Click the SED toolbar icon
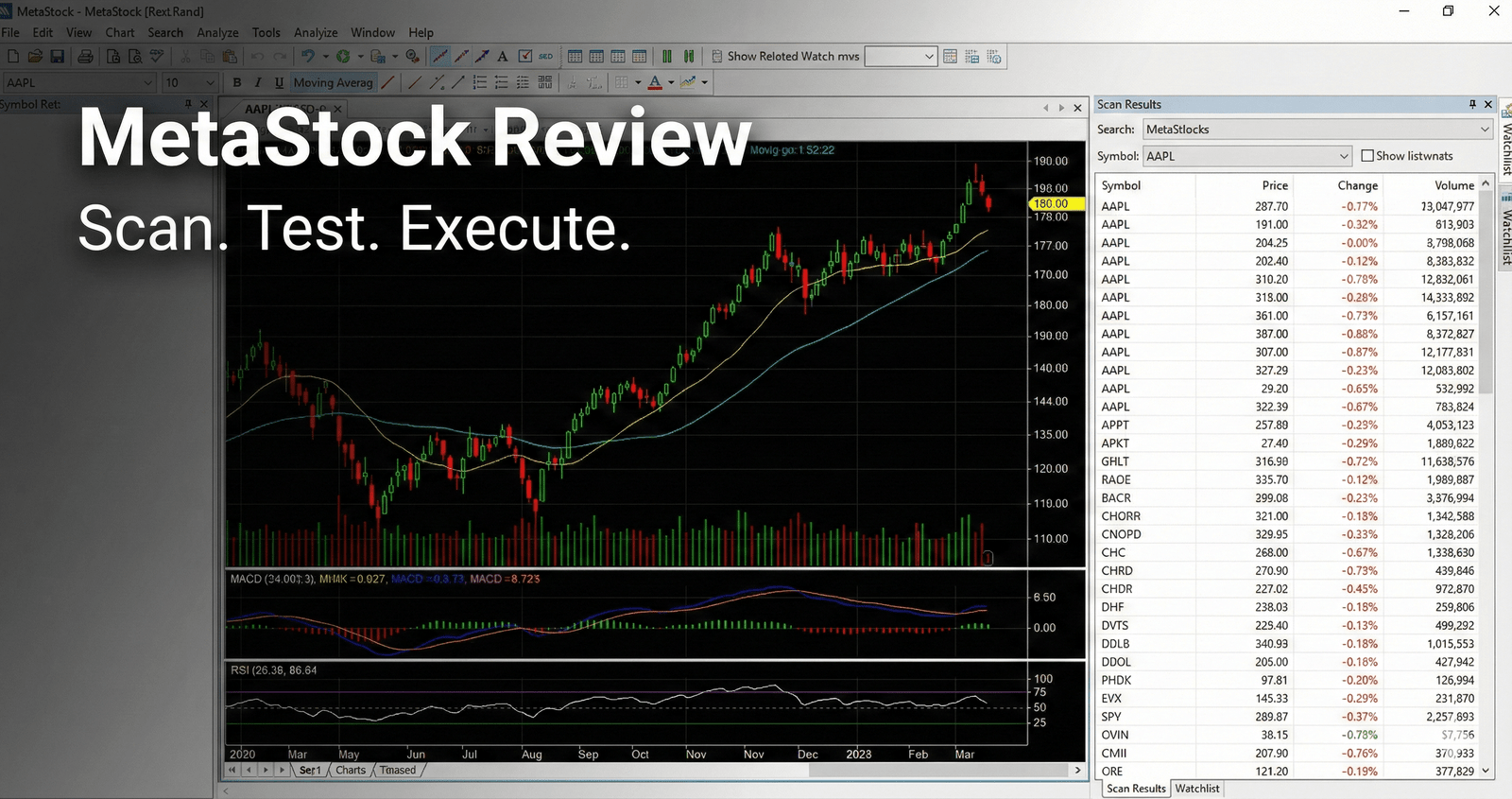The image size is (1512, 799). 545,57
